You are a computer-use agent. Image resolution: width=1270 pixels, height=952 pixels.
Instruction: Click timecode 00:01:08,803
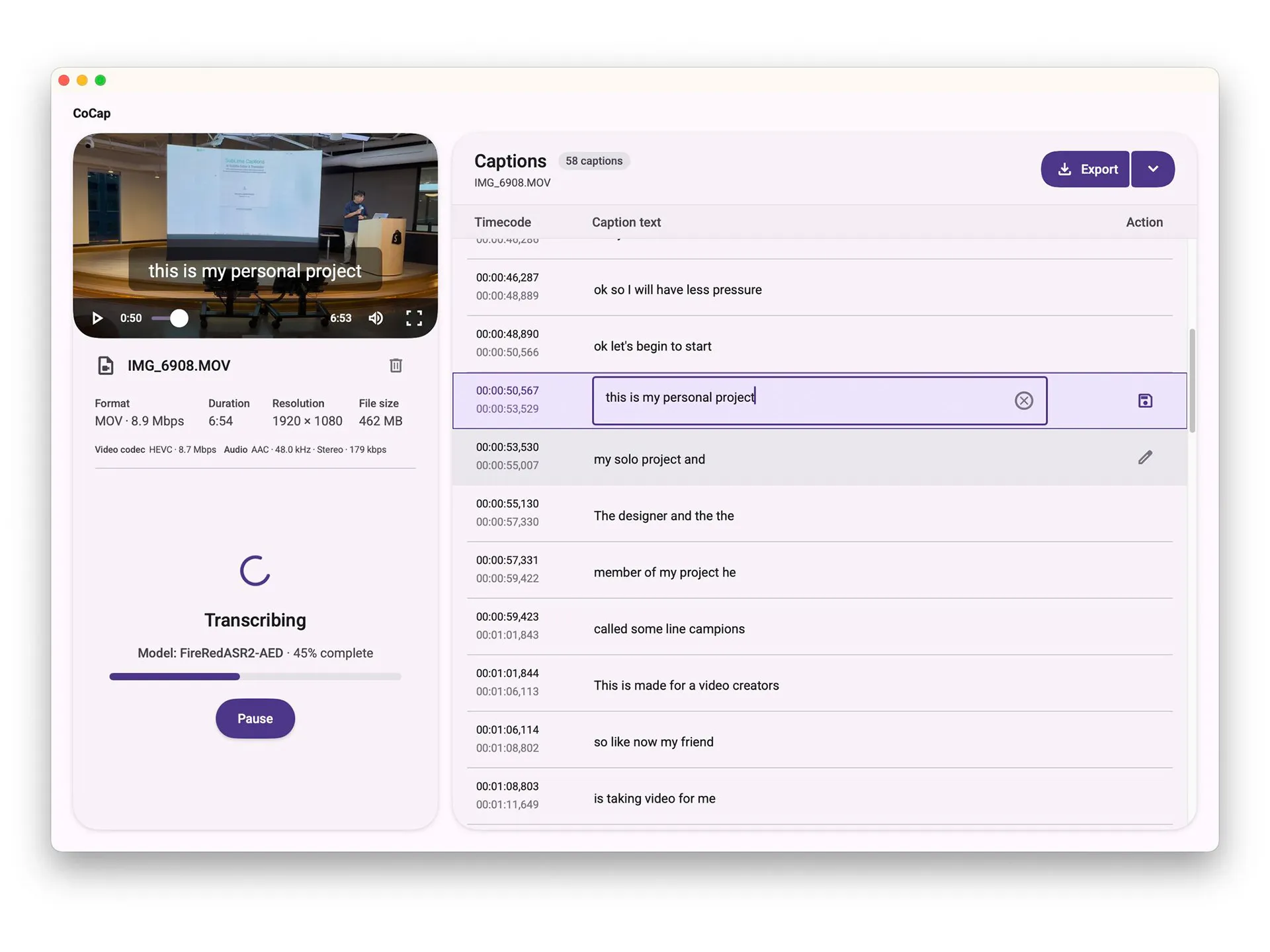(x=507, y=786)
